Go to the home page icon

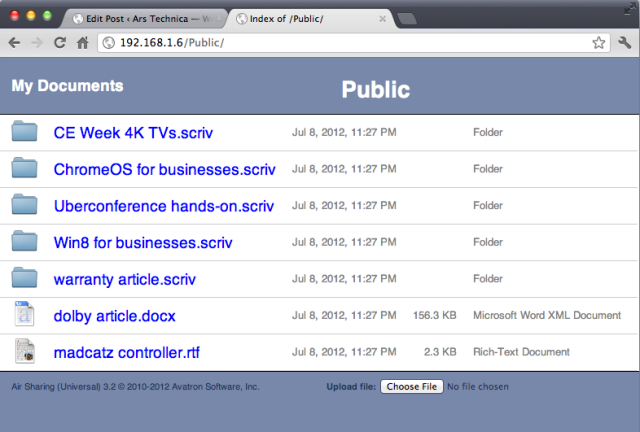(x=83, y=42)
